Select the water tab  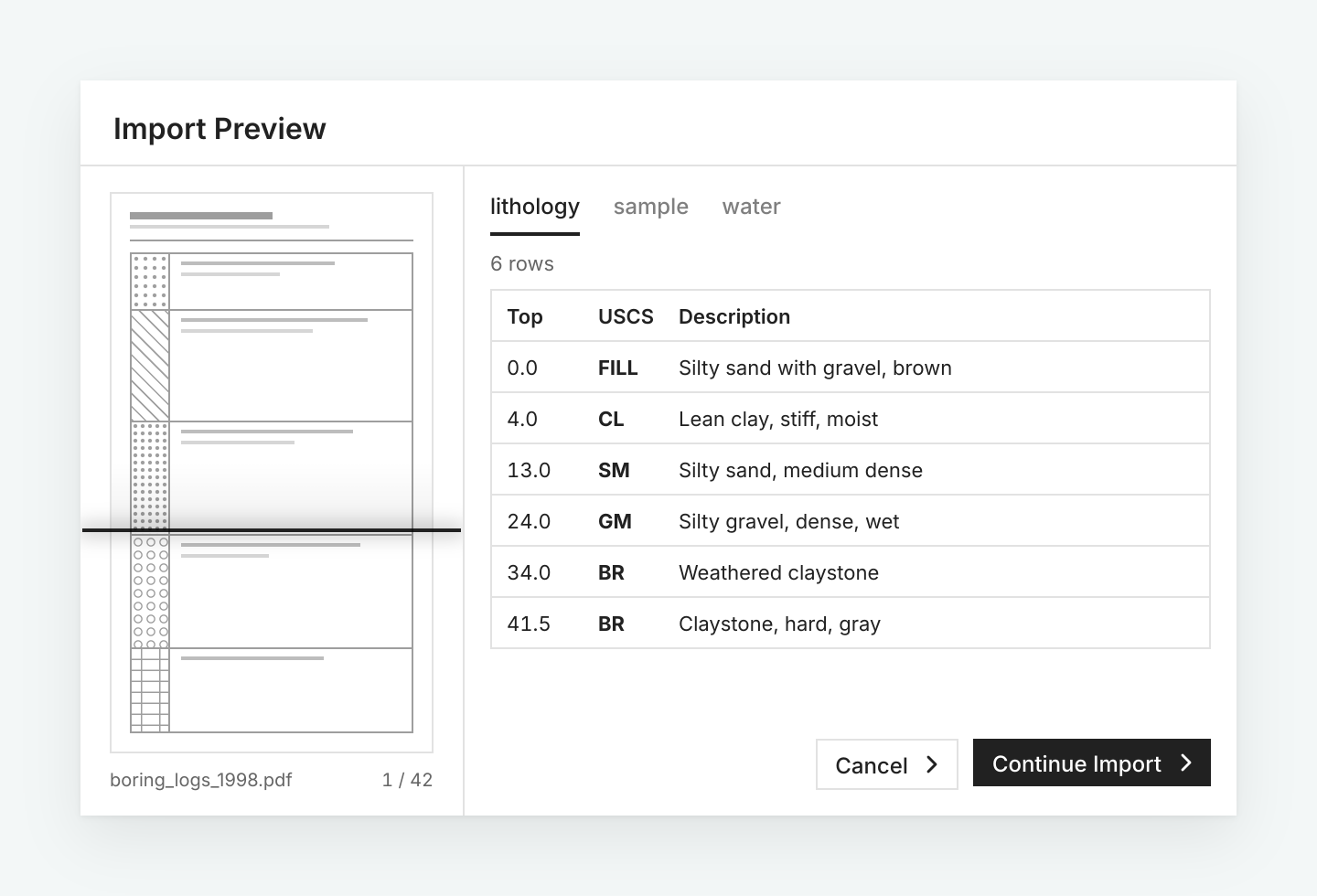(x=752, y=207)
